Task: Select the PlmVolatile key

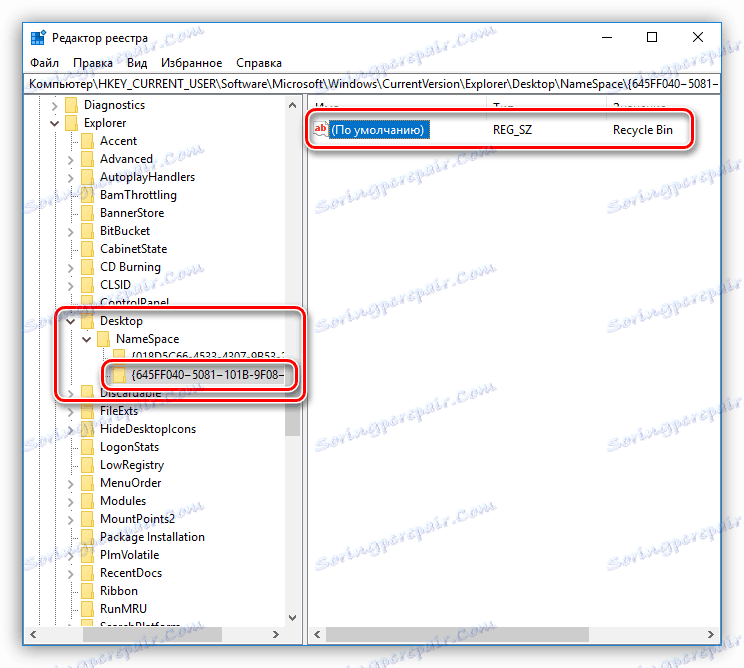Action: pyautogui.click(x=130, y=555)
